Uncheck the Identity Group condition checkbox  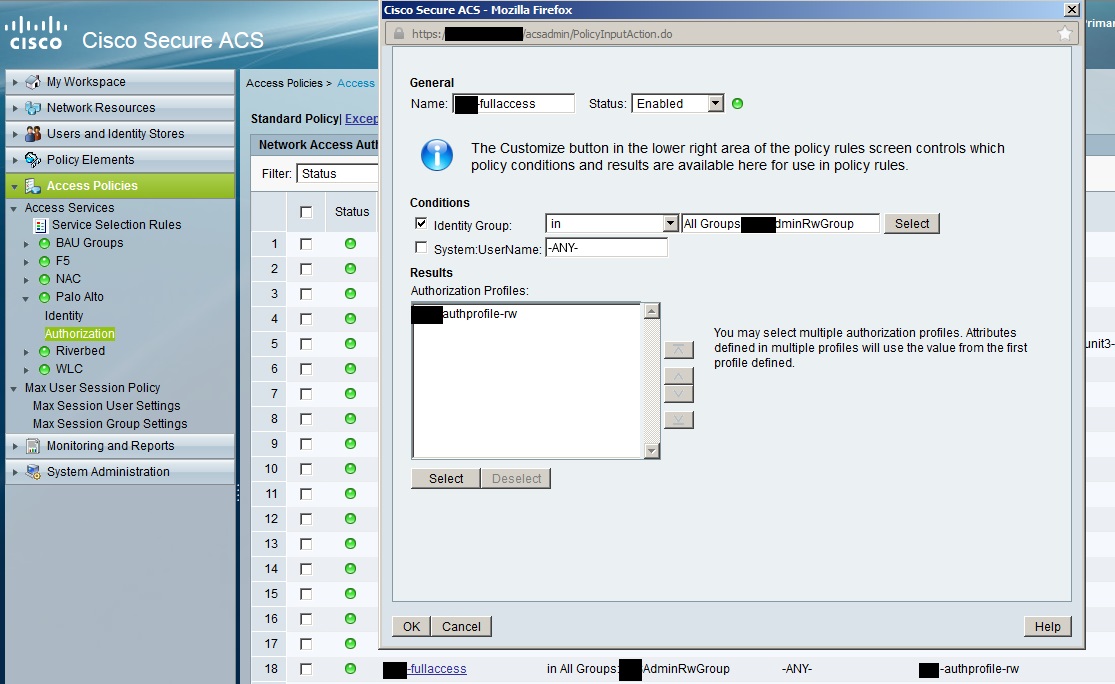[421, 224]
